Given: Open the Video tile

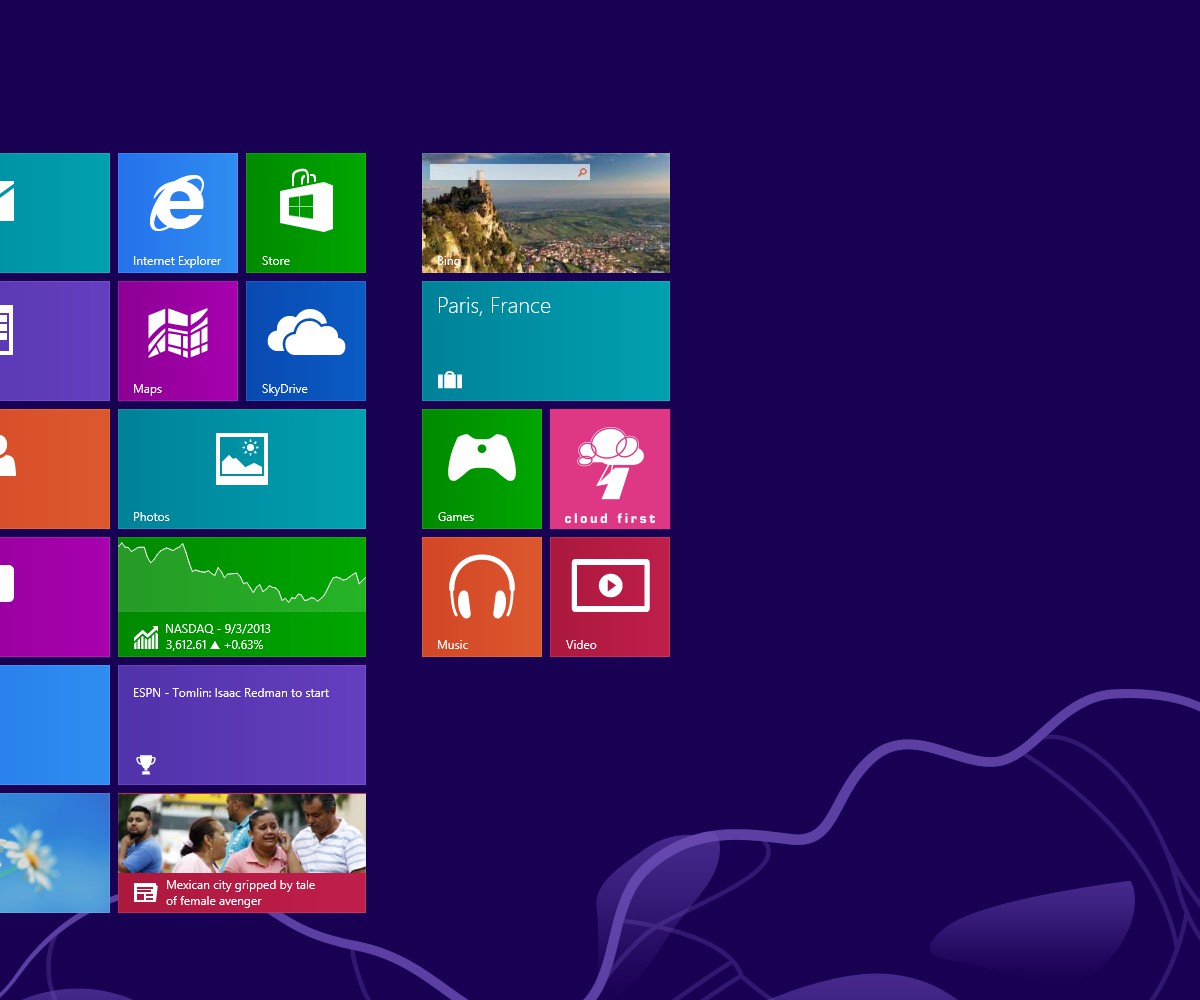Looking at the screenshot, I should pos(610,597).
